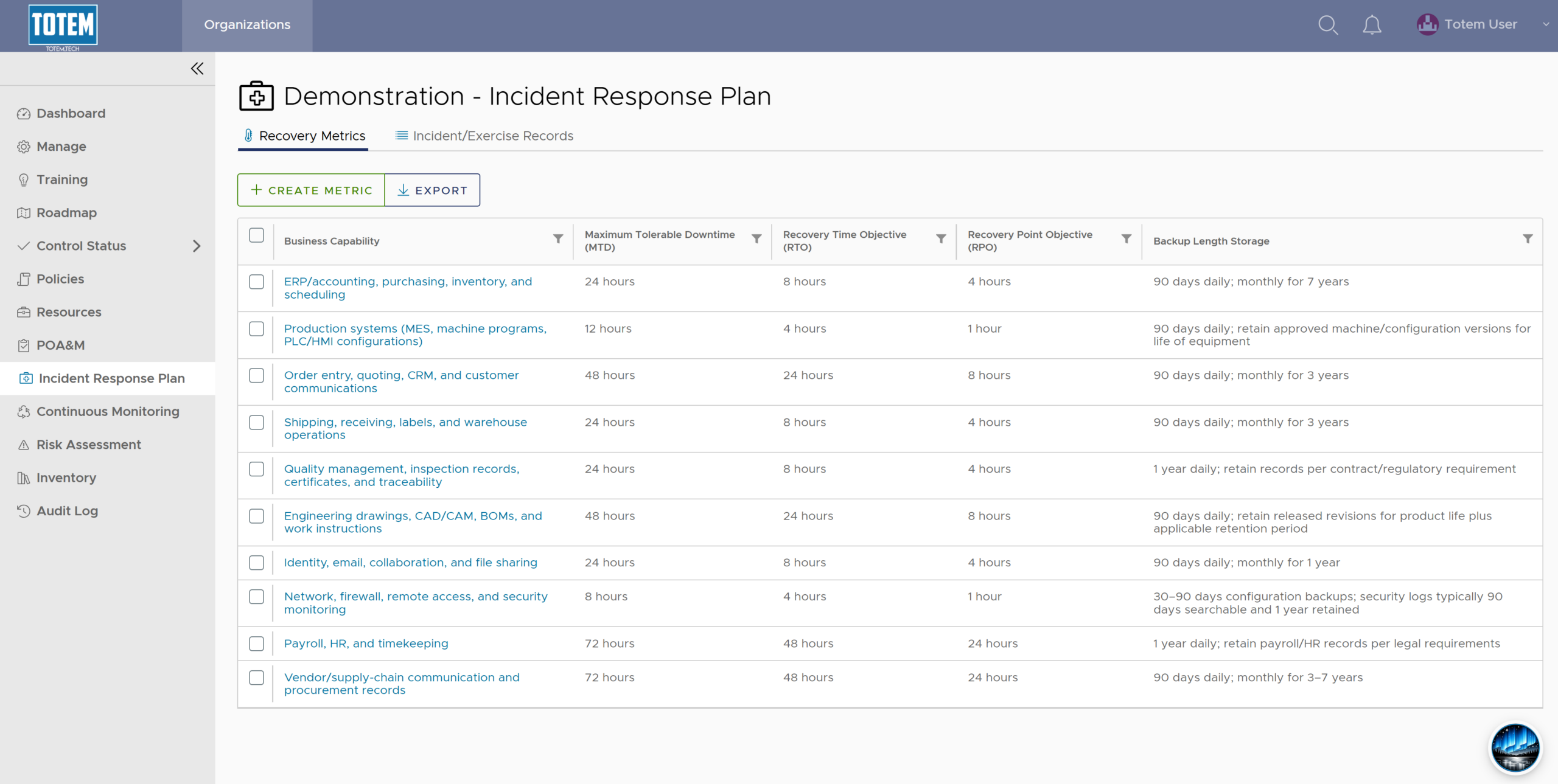Go to Dashboard in sidebar
Image resolution: width=1558 pixels, height=784 pixels.
click(x=71, y=114)
